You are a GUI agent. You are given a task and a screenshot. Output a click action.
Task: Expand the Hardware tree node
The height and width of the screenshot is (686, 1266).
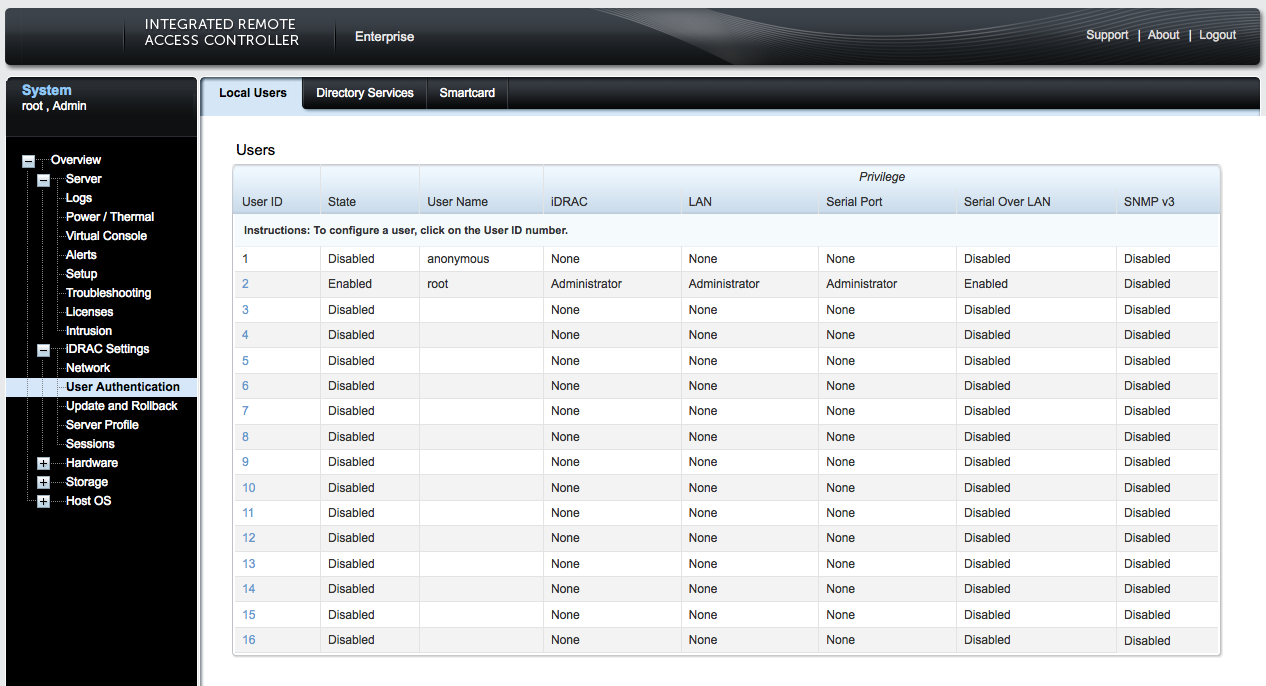tap(44, 464)
